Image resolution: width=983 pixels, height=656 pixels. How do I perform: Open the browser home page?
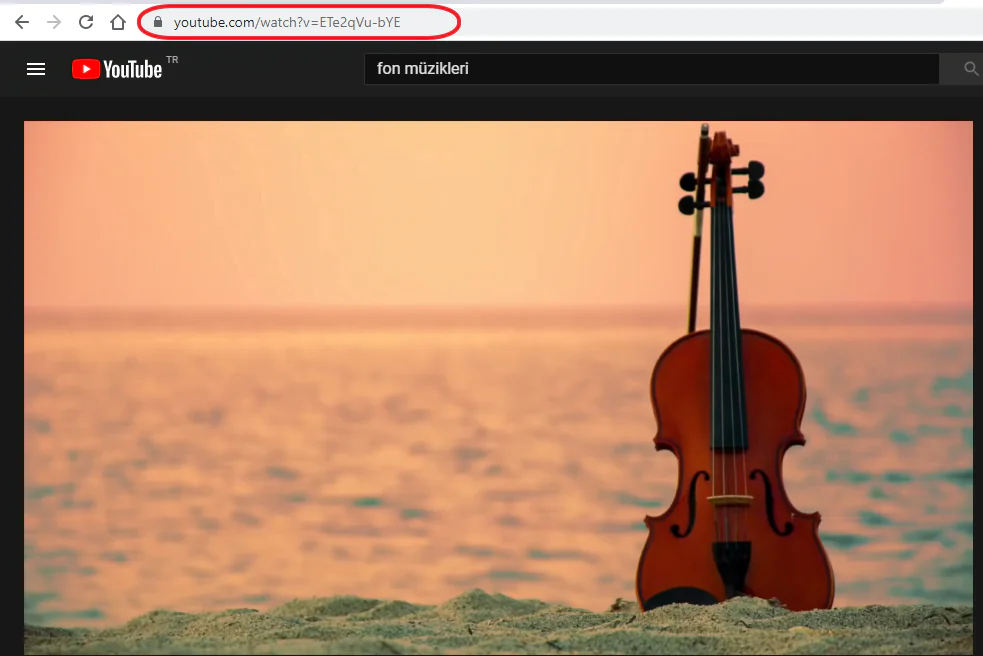[118, 22]
